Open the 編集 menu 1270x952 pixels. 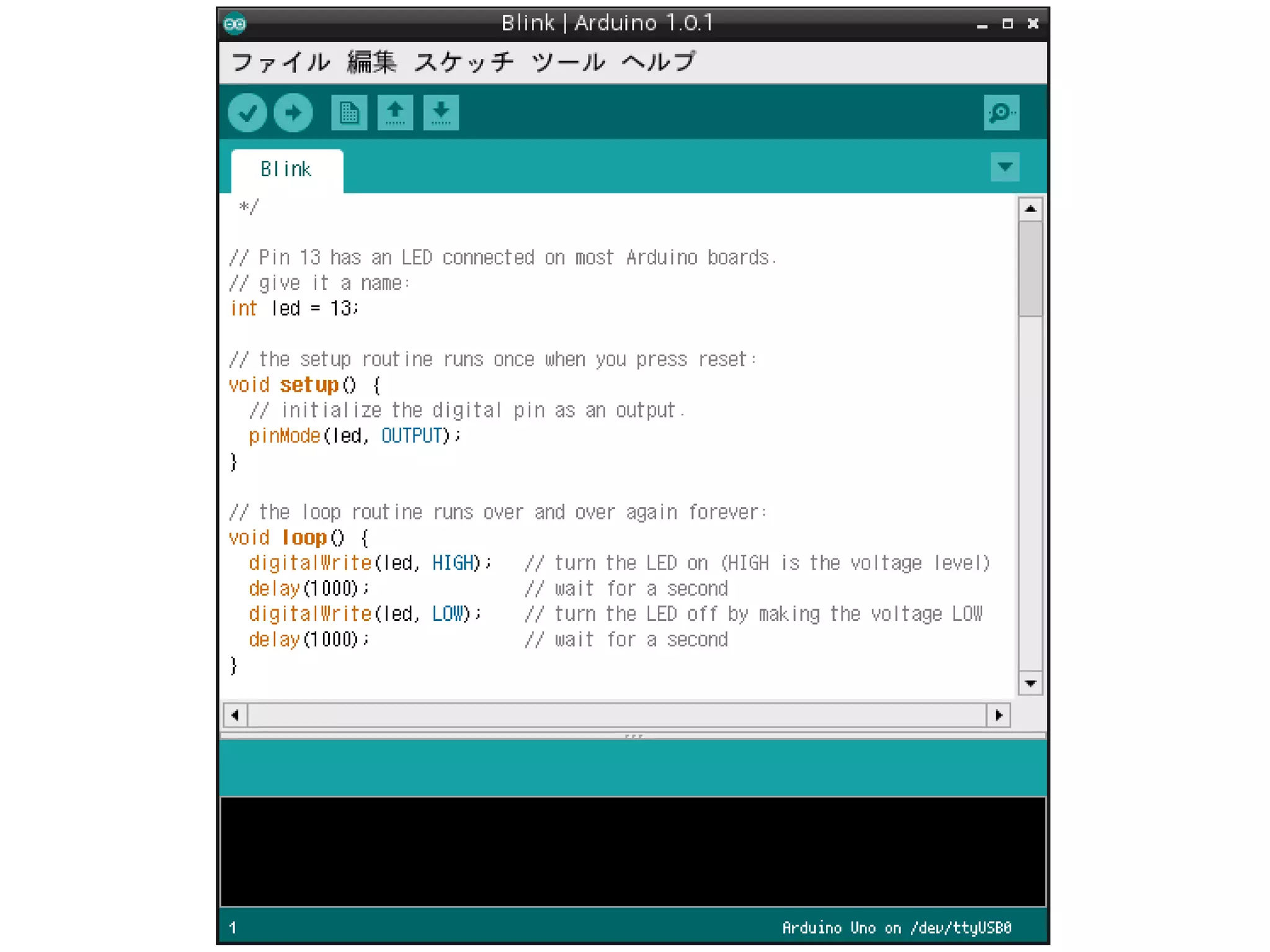[x=371, y=62]
